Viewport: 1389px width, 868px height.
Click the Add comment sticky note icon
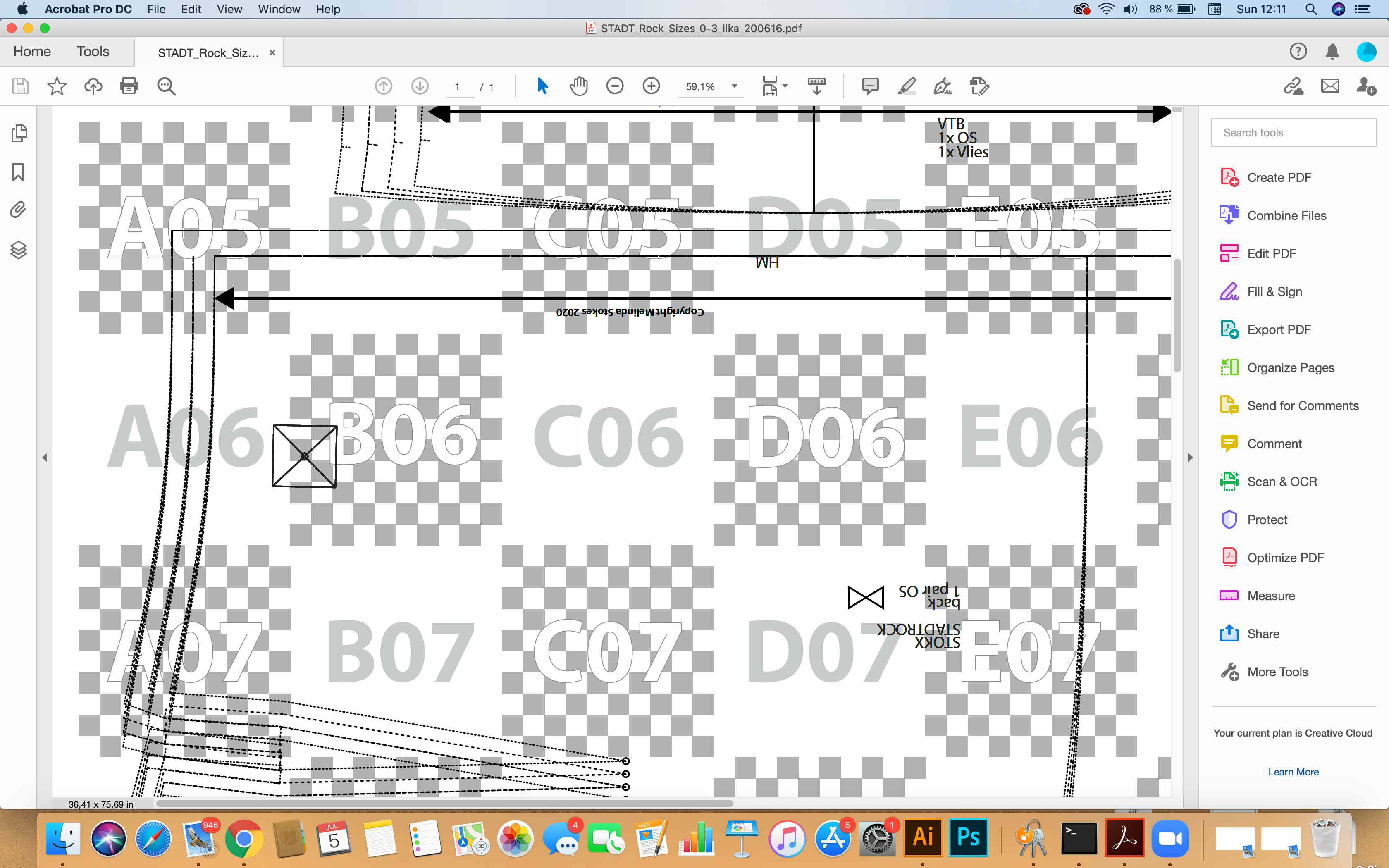pos(870,87)
